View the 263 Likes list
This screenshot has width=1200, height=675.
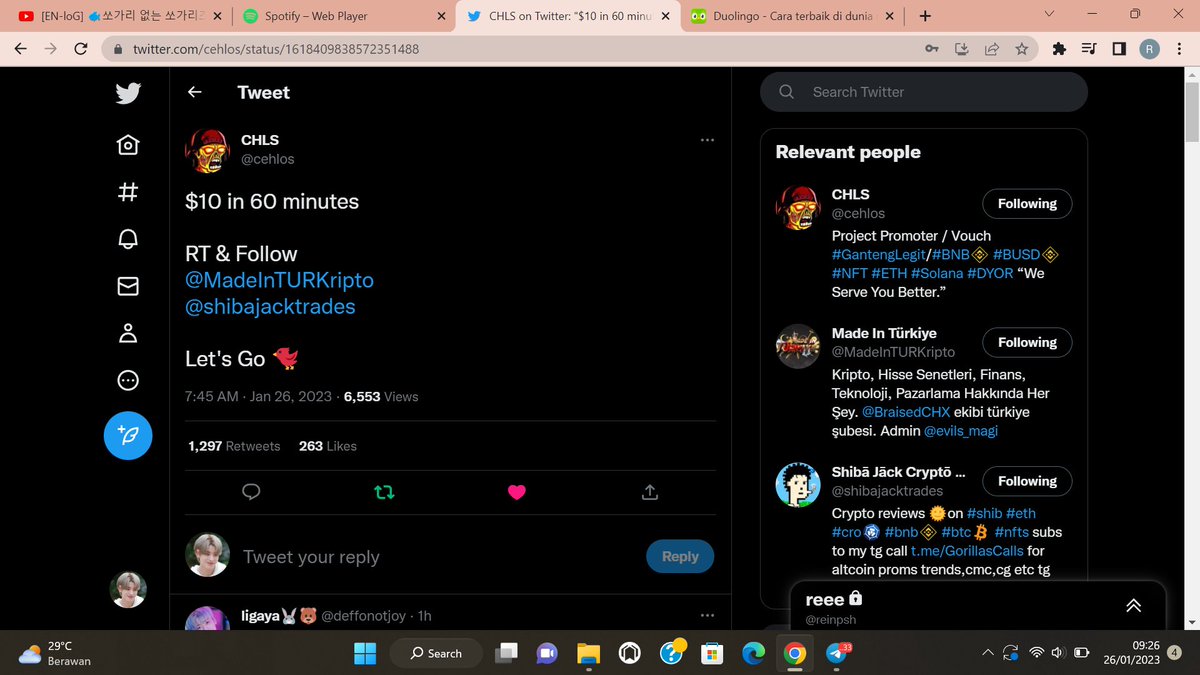pyautogui.click(x=327, y=446)
